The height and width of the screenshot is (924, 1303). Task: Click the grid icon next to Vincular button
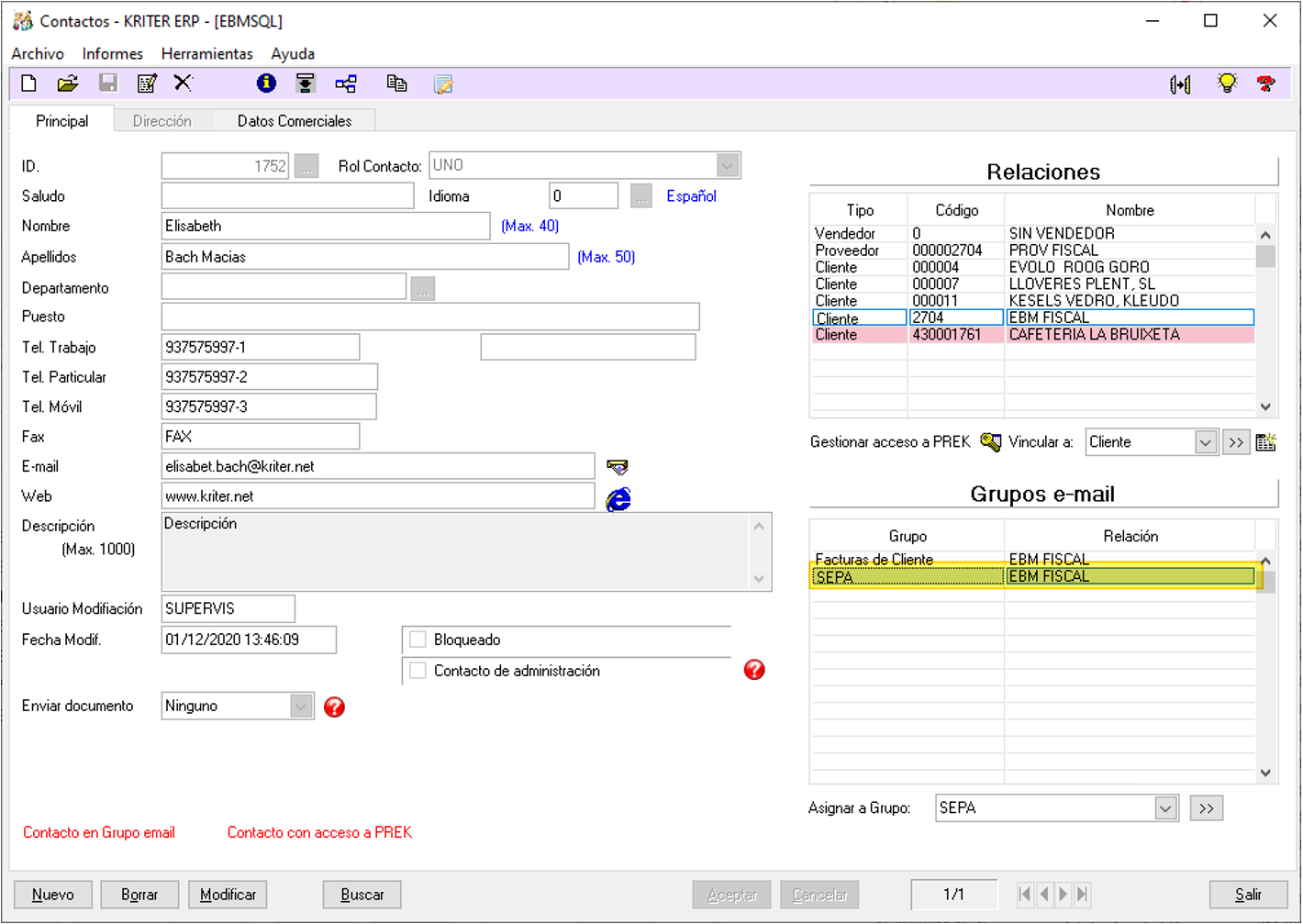[x=1266, y=442]
